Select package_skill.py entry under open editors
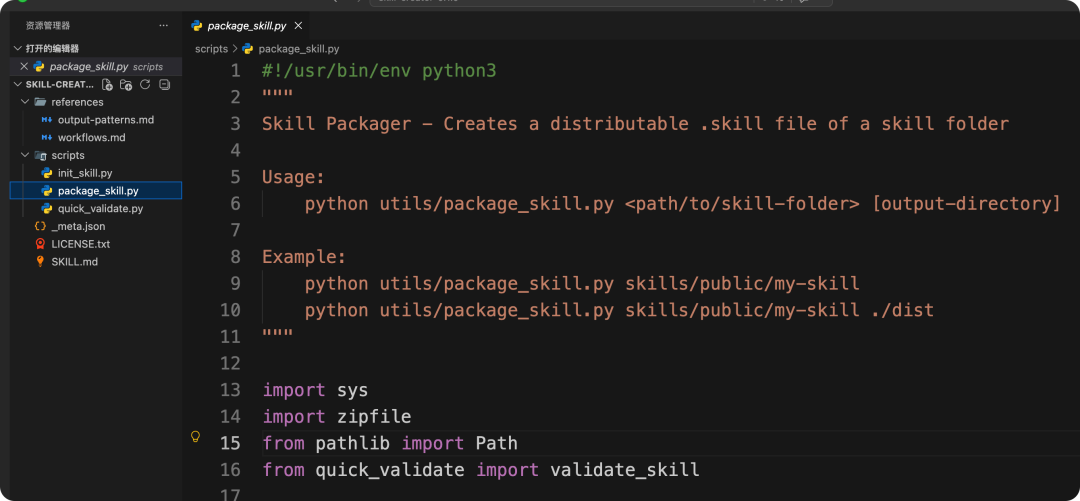Screen dimensions: 1080x501 point(96,66)
